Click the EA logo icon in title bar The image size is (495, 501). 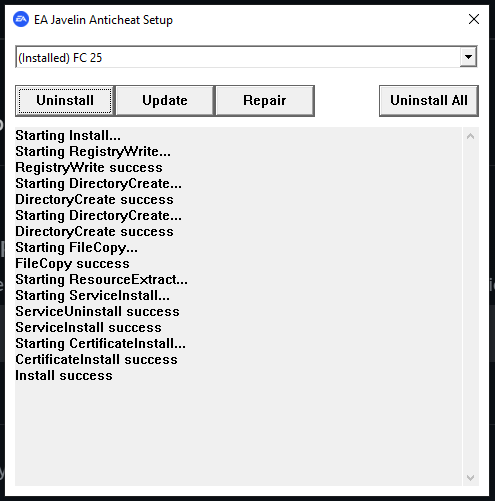click(x=21, y=19)
